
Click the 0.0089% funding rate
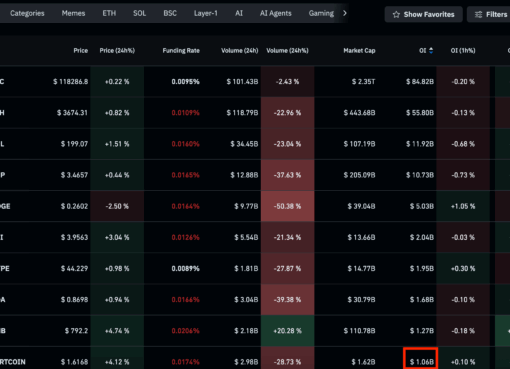tap(185, 269)
